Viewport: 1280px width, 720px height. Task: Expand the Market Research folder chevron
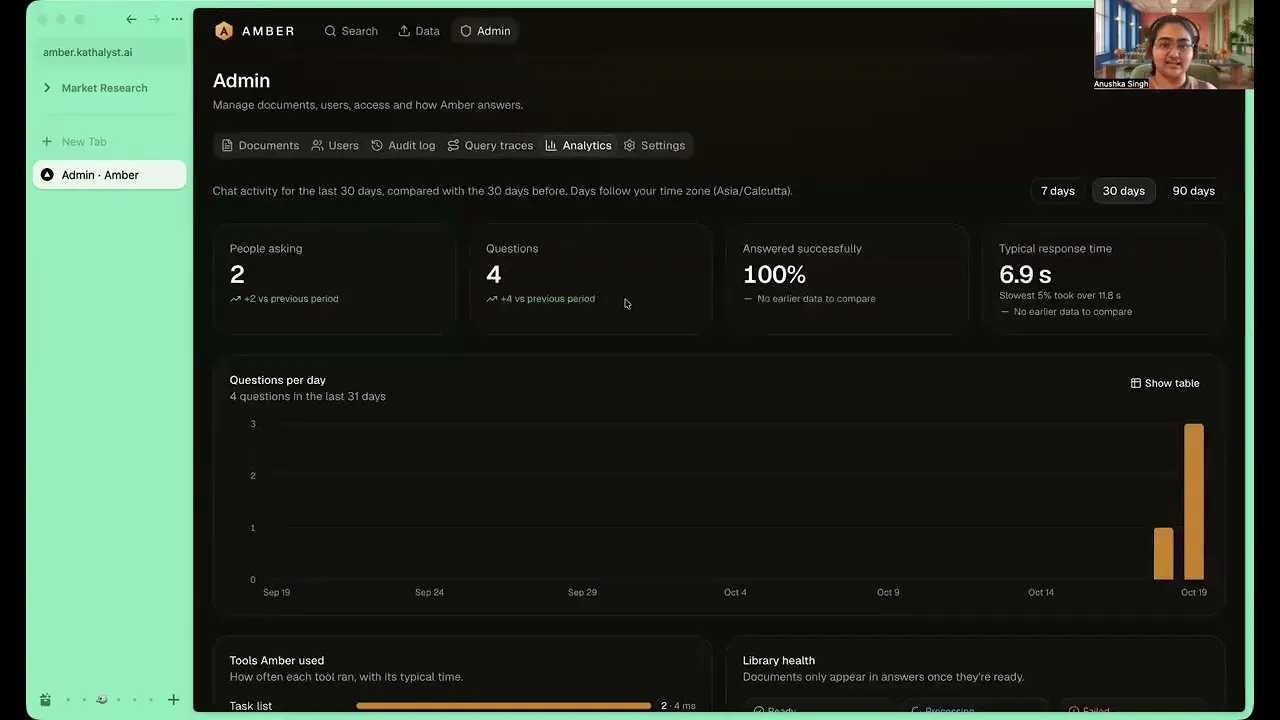[x=47, y=88]
